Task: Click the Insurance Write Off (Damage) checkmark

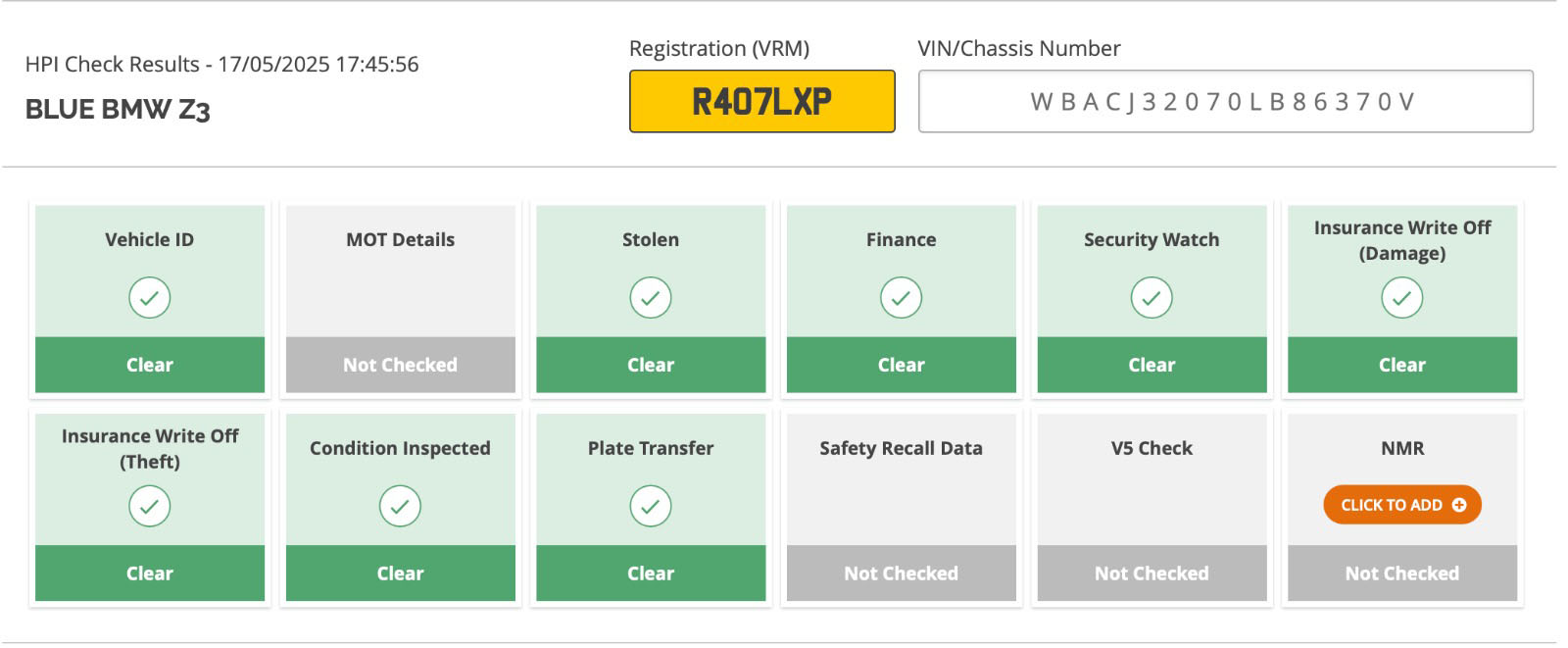Action: 1402,298
